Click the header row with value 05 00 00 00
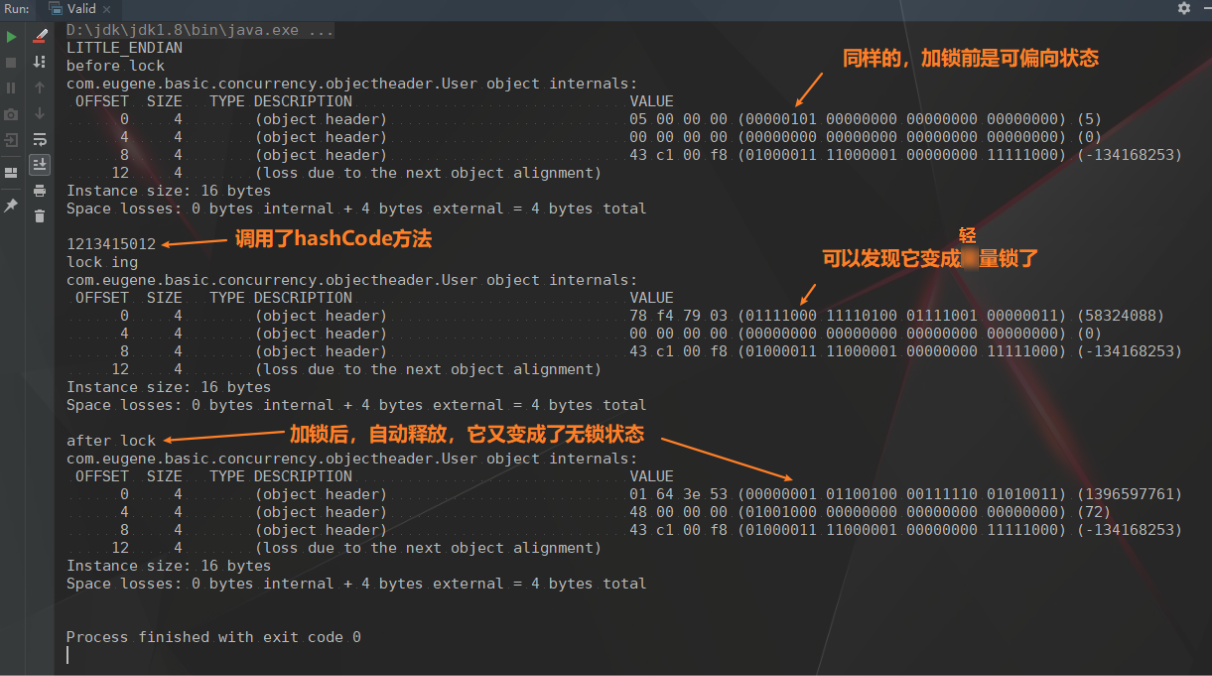Viewport: 1212px width, 676px height. [611, 119]
